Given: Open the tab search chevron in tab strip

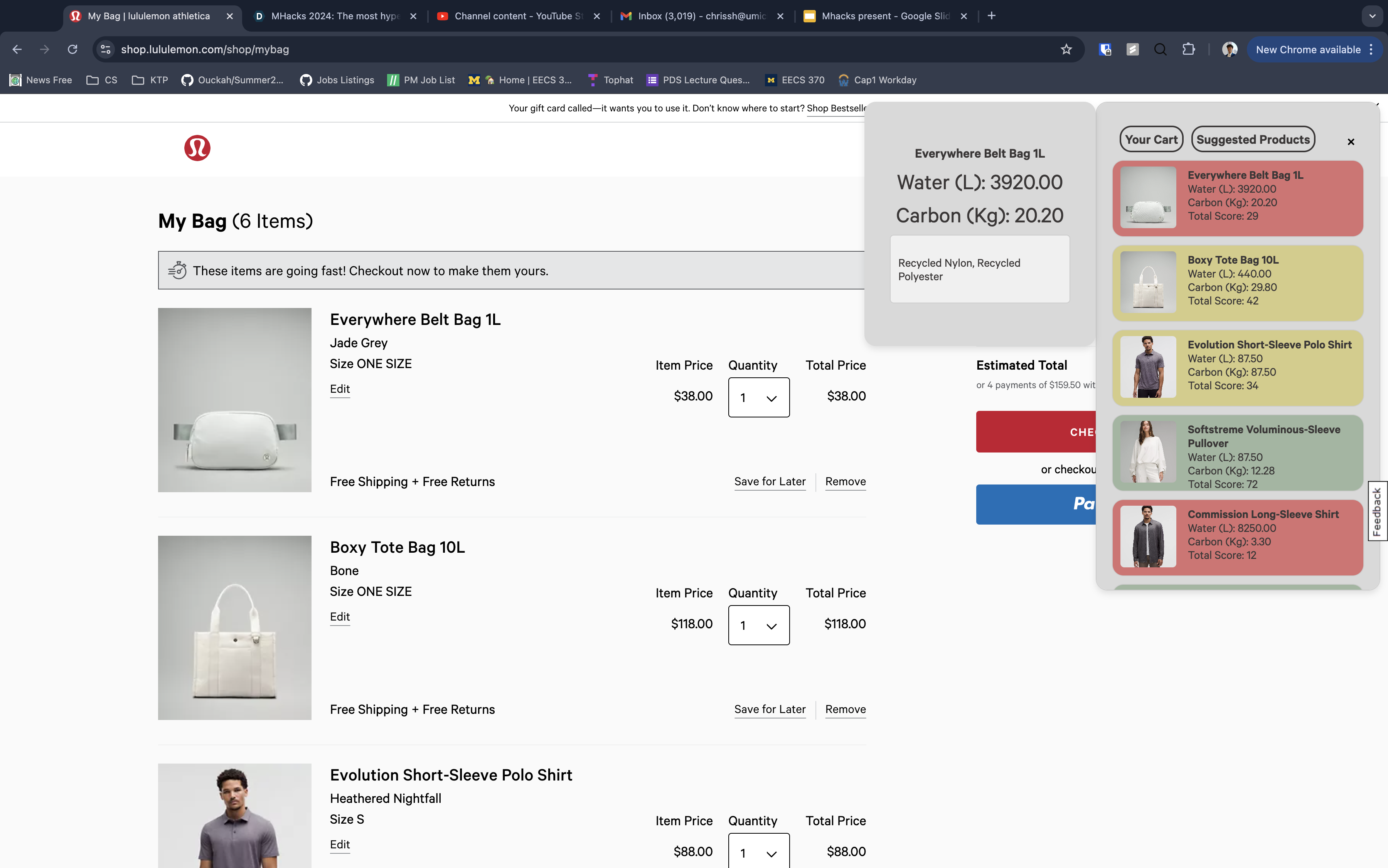Looking at the screenshot, I should (x=1373, y=16).
